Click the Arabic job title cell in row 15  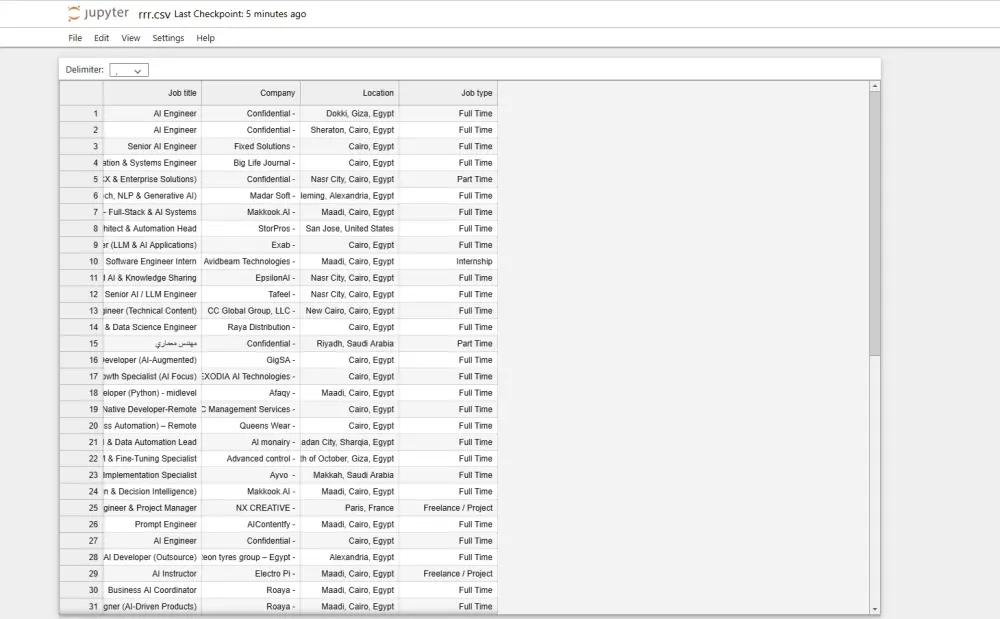(152, 344)
